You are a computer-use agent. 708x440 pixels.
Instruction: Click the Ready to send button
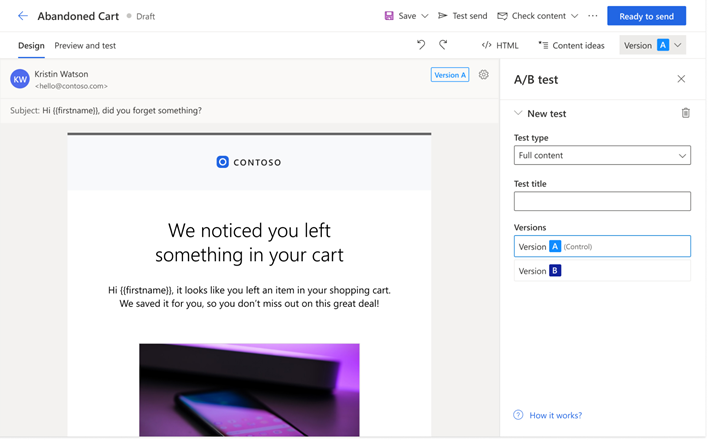pyautogui.click(x=646, y=16)
